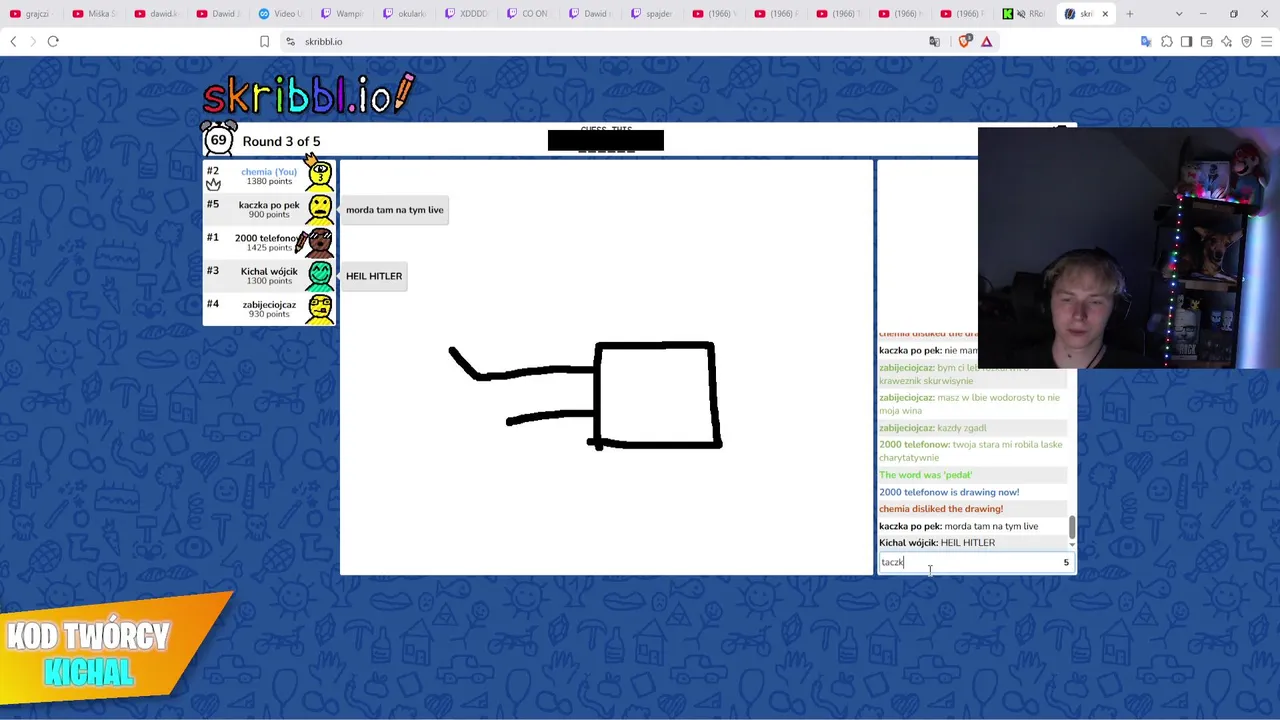The width and height of the screenshot is (1280, 720).
Task: Click chat message 'kaczka po pek: morda tam'
Action: (959, 526)
